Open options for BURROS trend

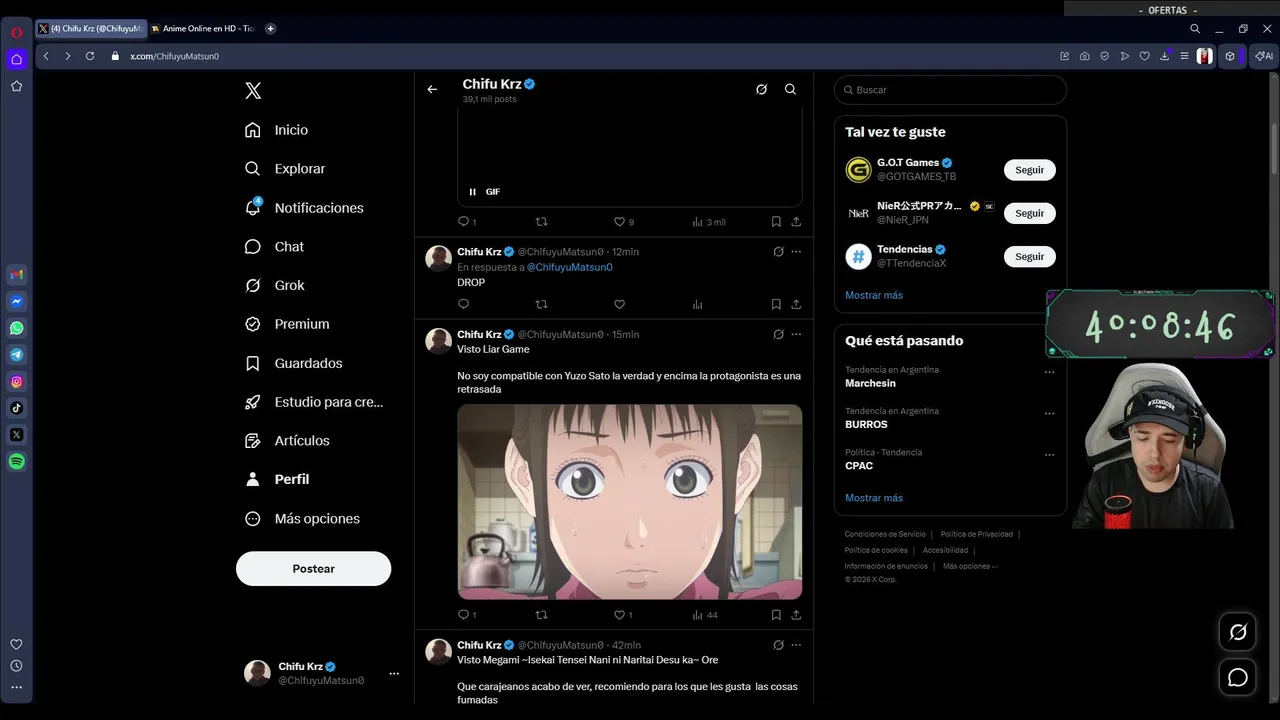pos(1049,413)
